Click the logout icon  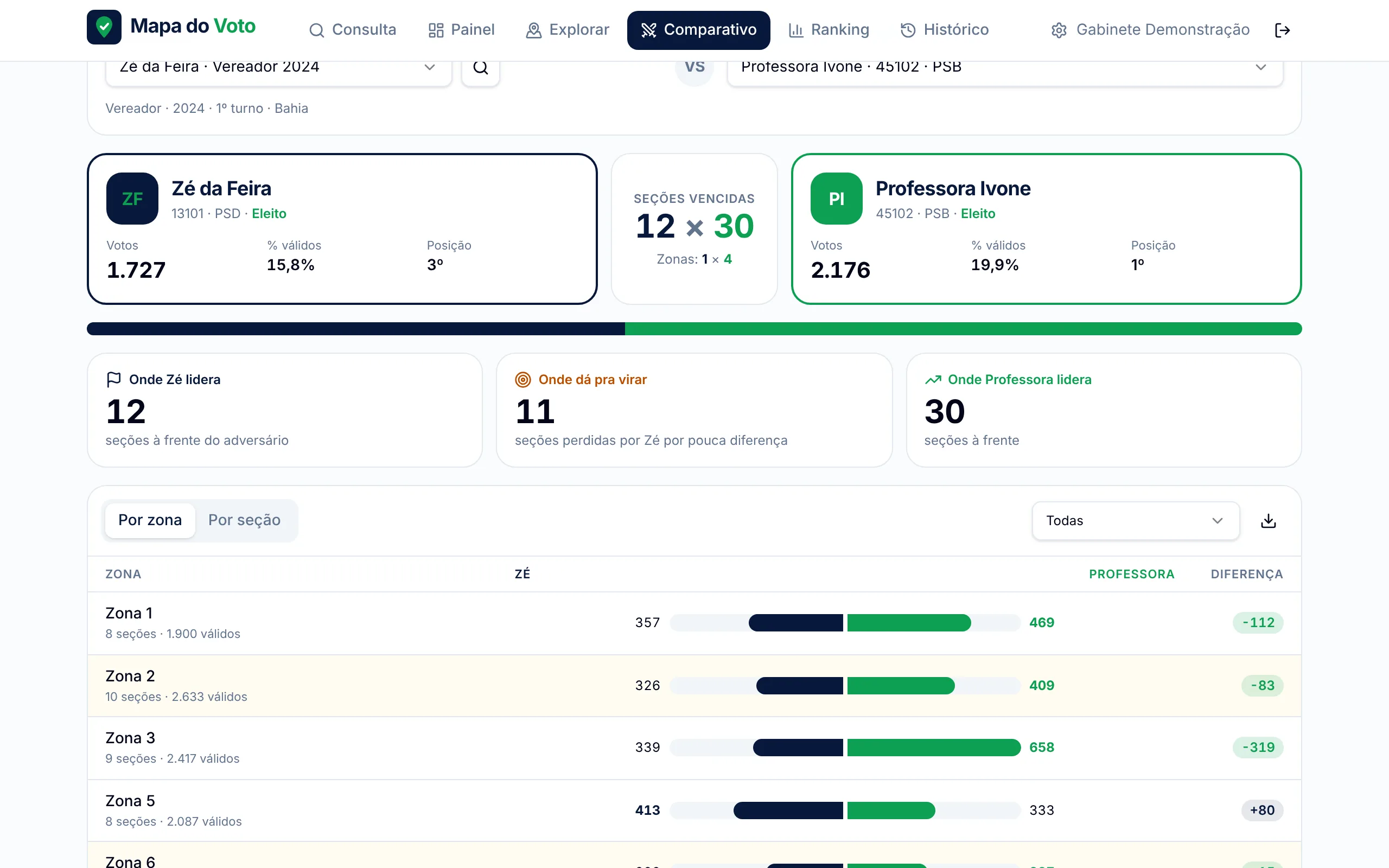(x=1282, y=30)
